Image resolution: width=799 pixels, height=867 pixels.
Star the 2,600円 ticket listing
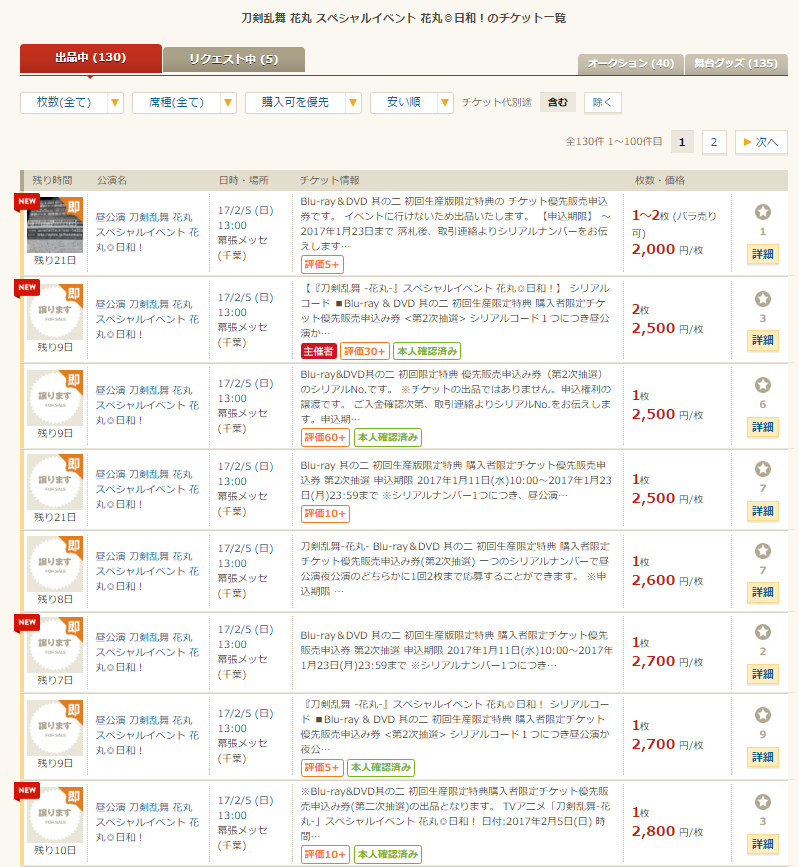pyautogui.click(x=763, y=551)
